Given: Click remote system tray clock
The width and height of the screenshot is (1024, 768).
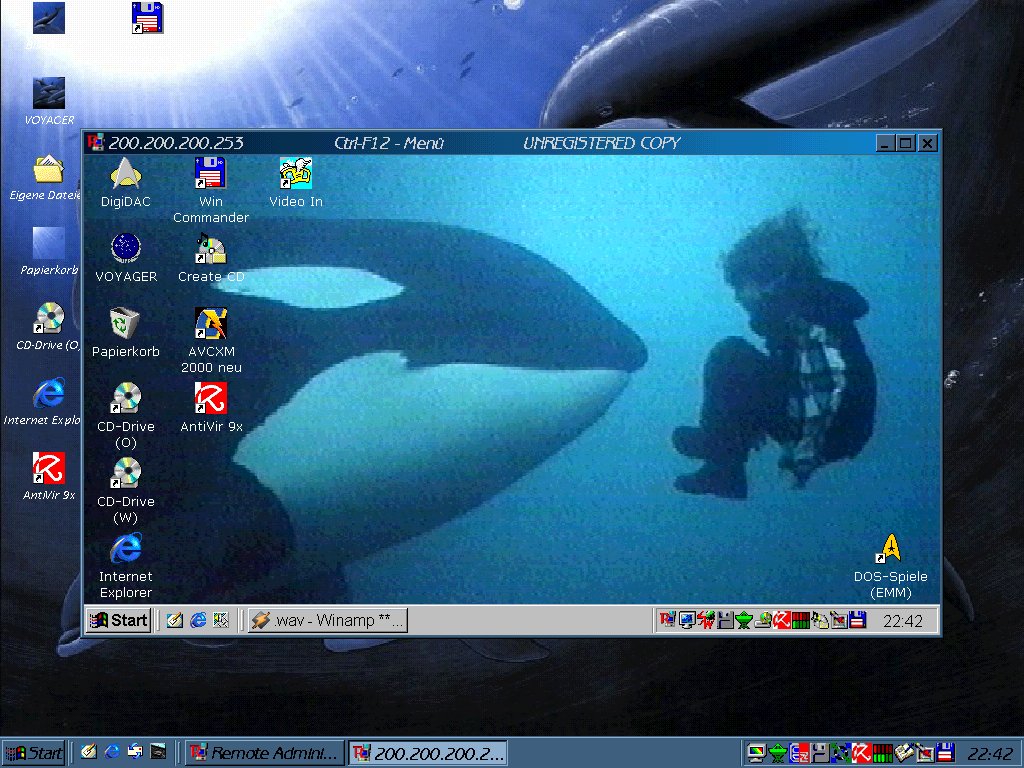Looking at the screenshot, I should [x=902, y=621].
